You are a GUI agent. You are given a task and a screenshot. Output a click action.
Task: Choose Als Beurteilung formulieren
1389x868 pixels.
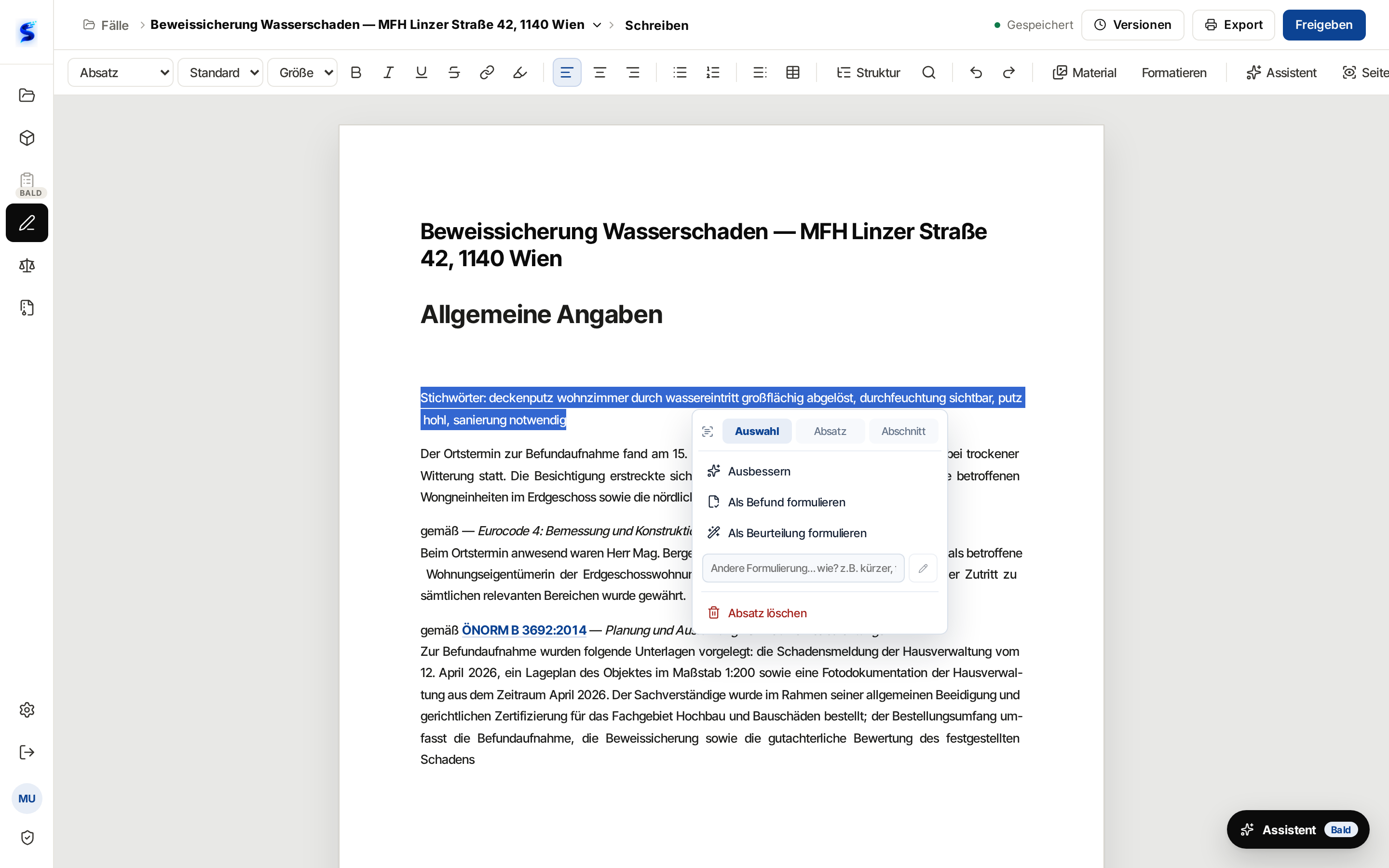click(x=819, y=533)
